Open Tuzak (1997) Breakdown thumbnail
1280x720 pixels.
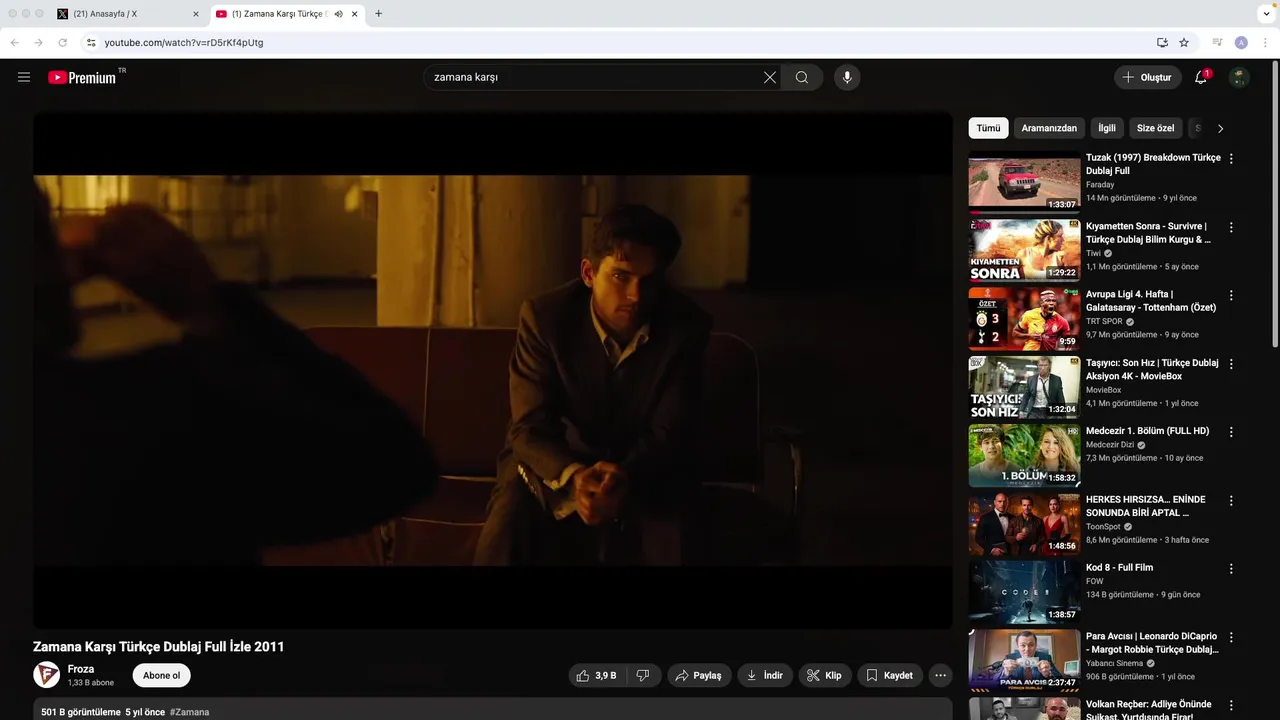coord(1024,181)
